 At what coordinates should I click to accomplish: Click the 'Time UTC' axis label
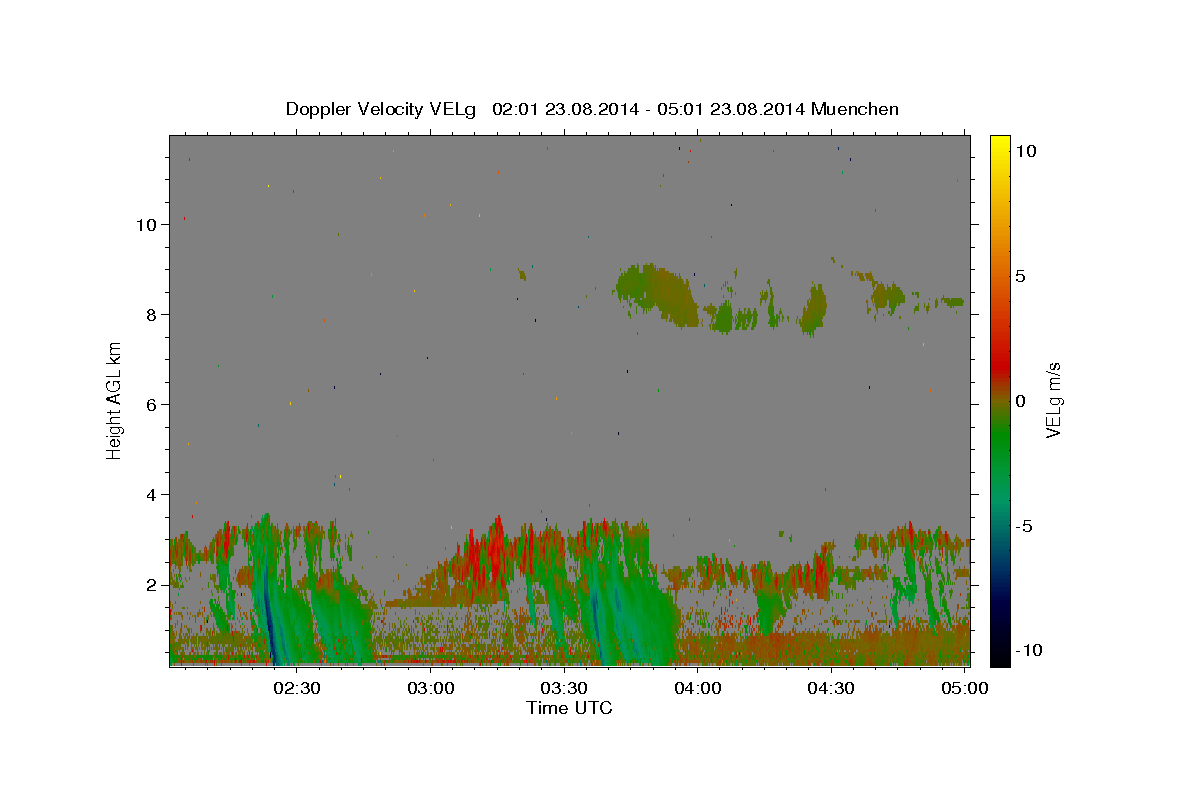[569, 708]
